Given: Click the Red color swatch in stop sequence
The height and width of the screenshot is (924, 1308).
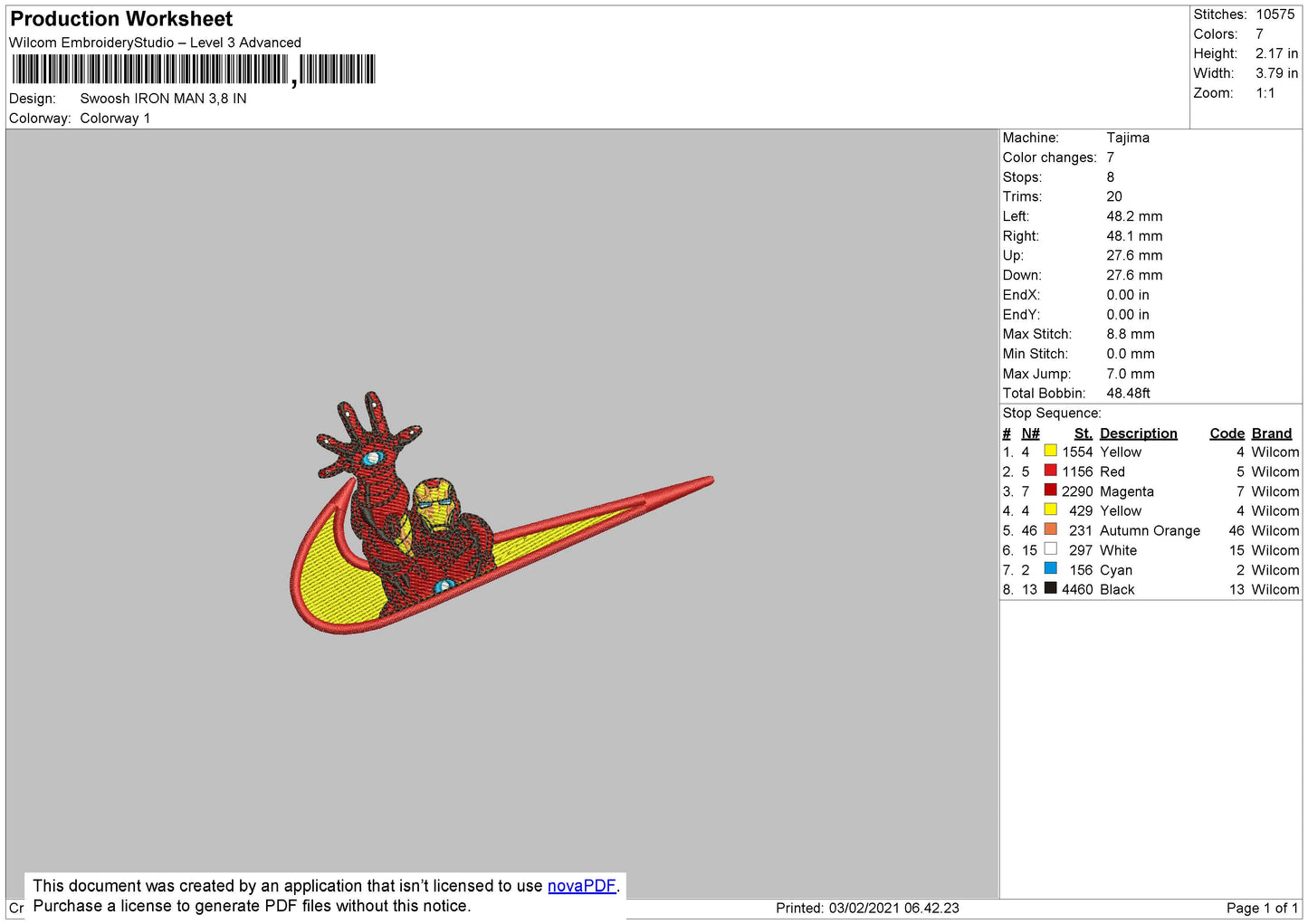Looking at the screenshot, I should coord(1050,471).
